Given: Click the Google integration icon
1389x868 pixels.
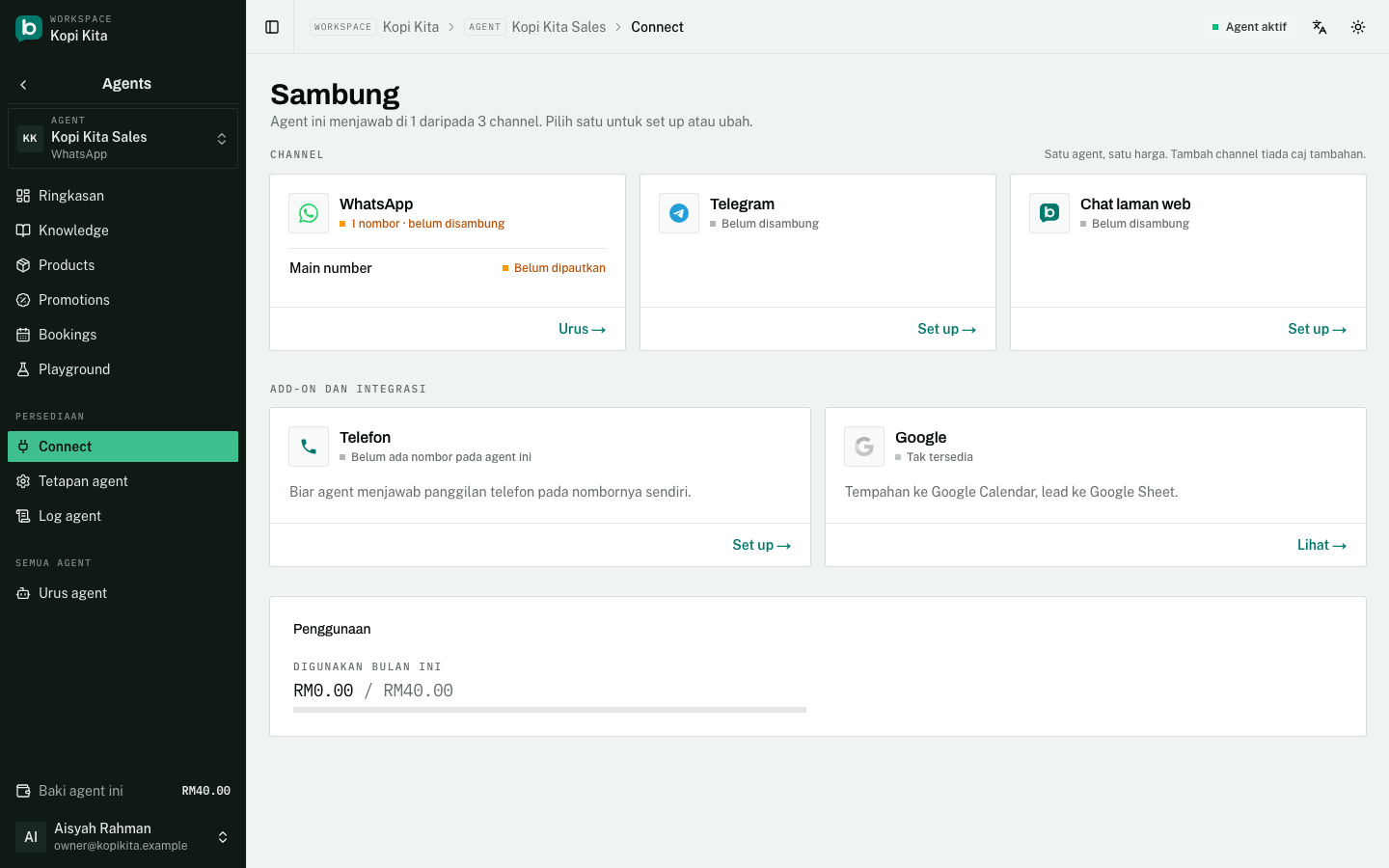Looking at the screenshot, I should (864, 447).
